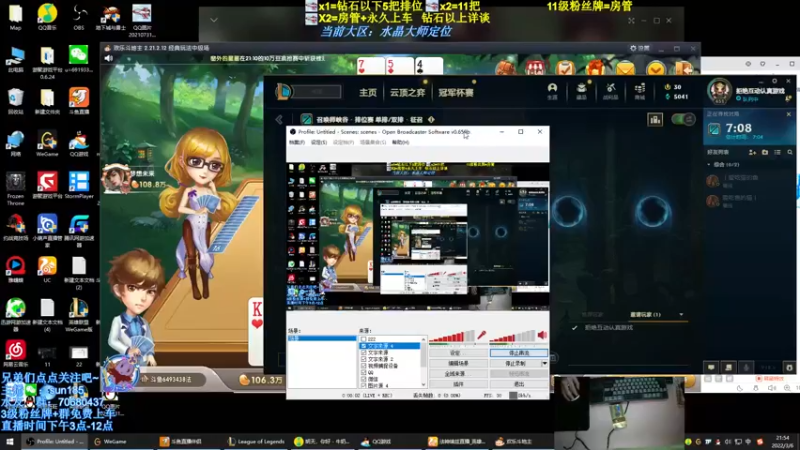Viewport: 800px width, 450px height.
Task: Open the Map folder on the desktop
Action: [15, 16]
